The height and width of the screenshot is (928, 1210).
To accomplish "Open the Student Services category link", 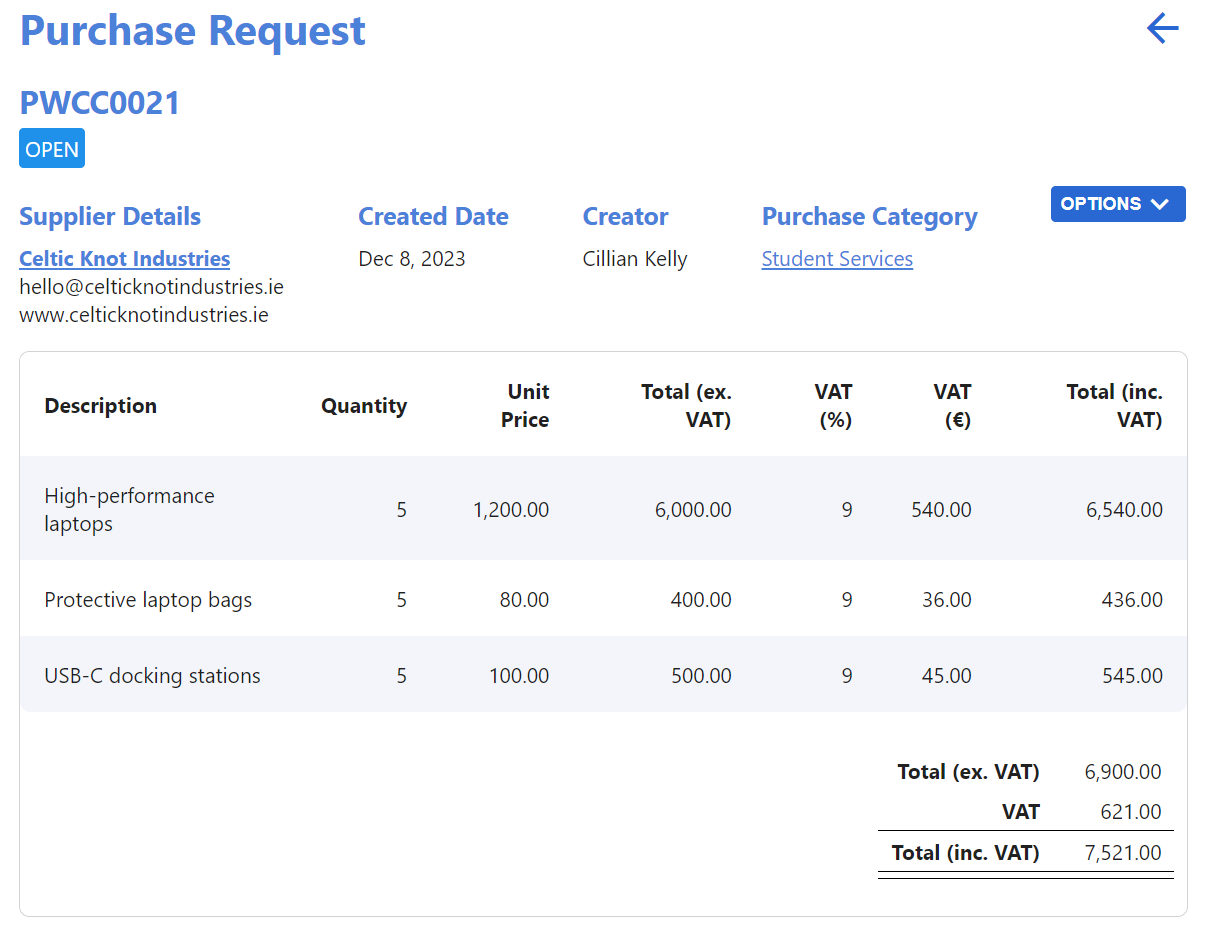I will [x=837, y=259].
